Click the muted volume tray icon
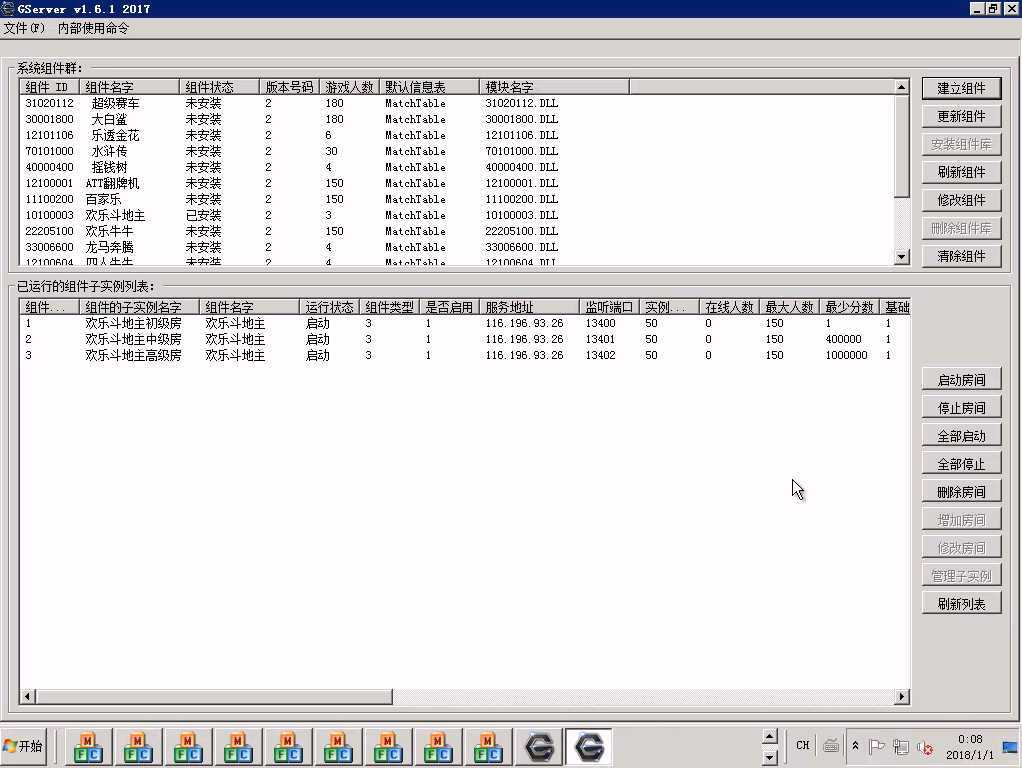This screenshot has height=768, width=1022. 925,747
